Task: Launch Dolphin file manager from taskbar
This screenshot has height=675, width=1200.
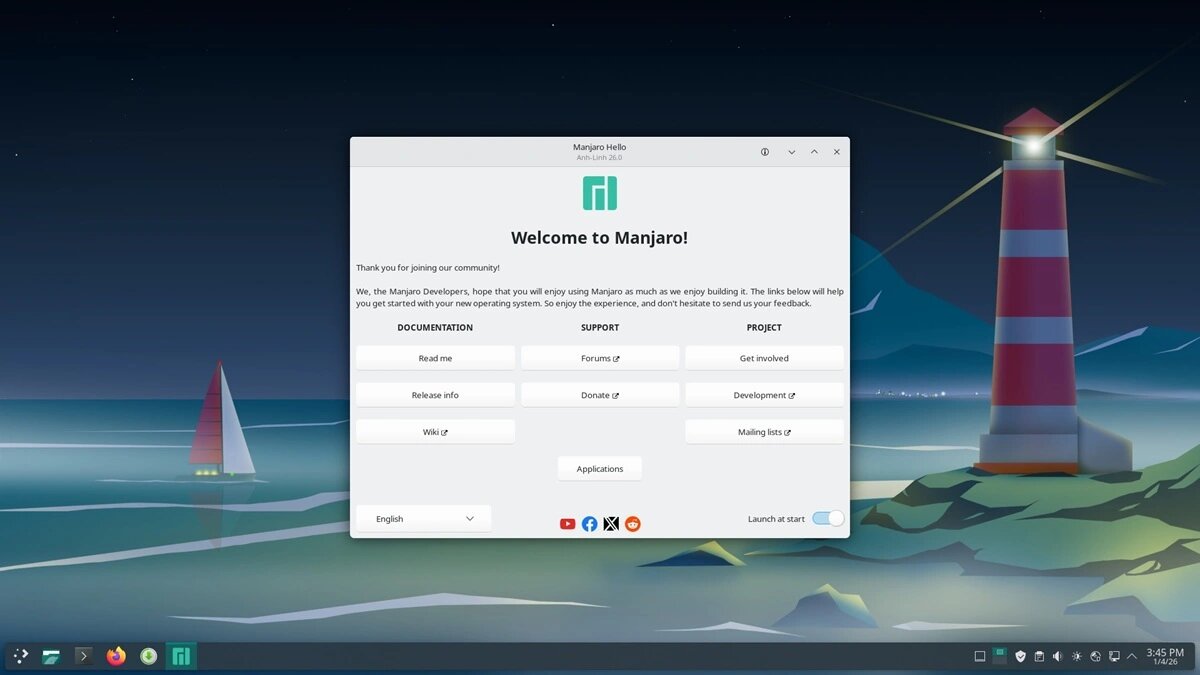Action: 52,656
